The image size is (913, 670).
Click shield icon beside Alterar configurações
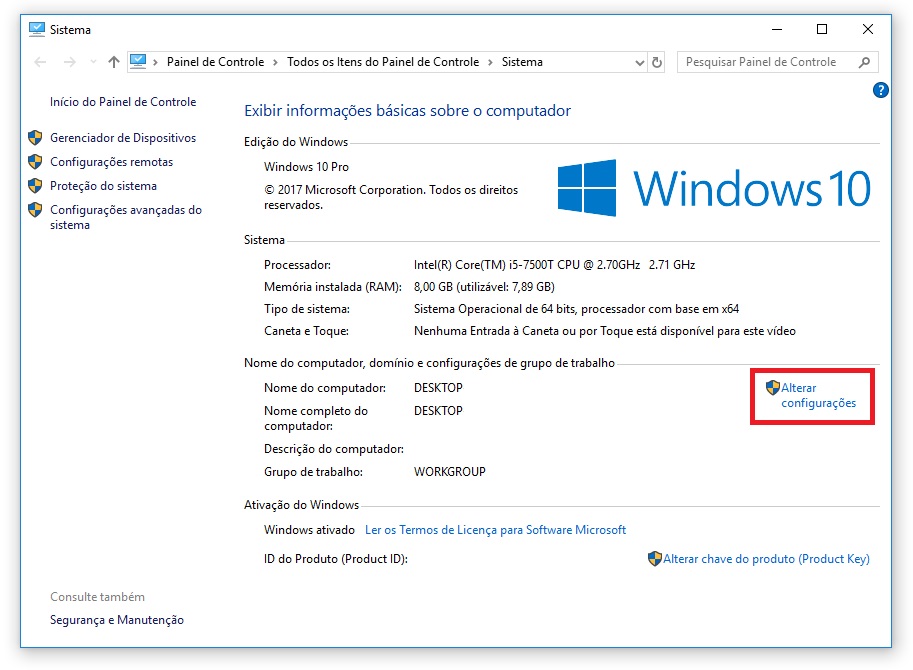[773, 388]
